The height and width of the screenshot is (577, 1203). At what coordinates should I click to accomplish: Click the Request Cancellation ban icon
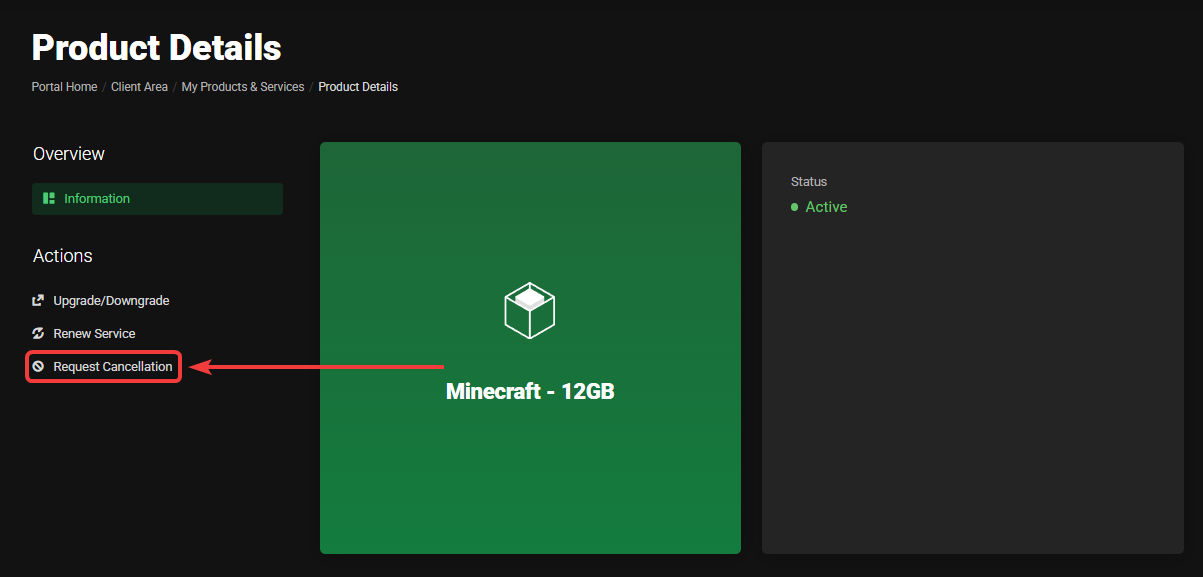[x=38, y=367]
